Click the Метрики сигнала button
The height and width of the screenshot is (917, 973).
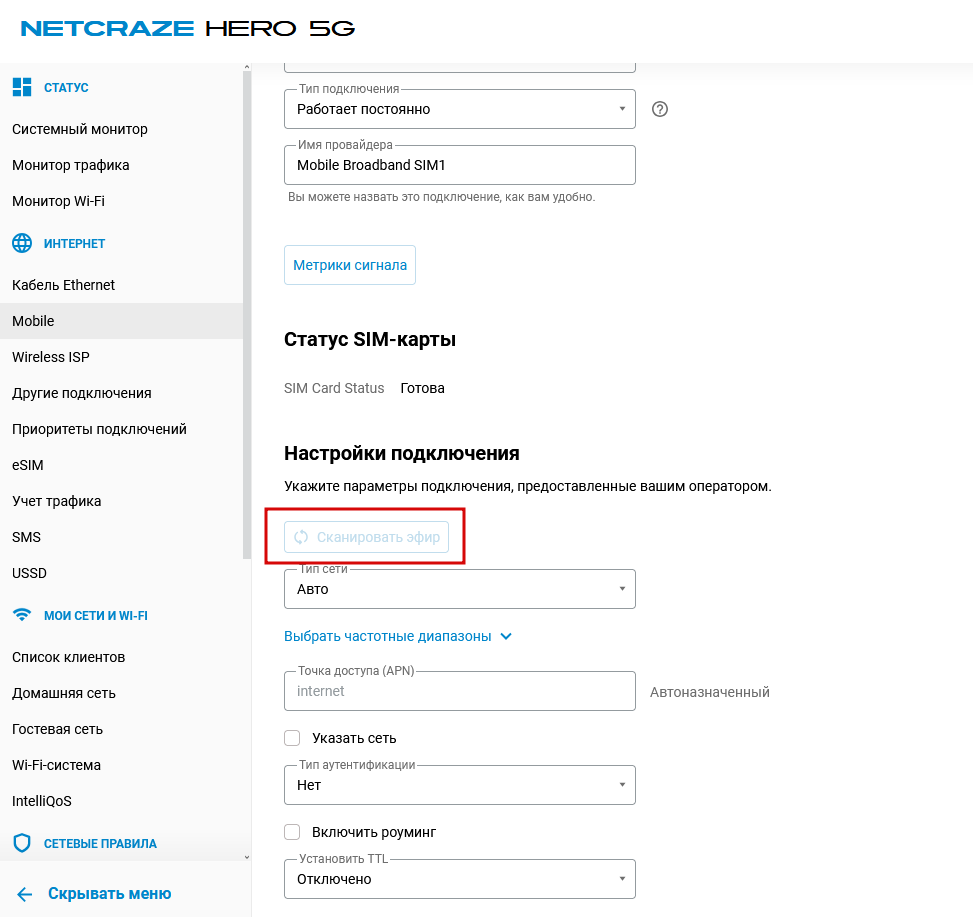350,266
